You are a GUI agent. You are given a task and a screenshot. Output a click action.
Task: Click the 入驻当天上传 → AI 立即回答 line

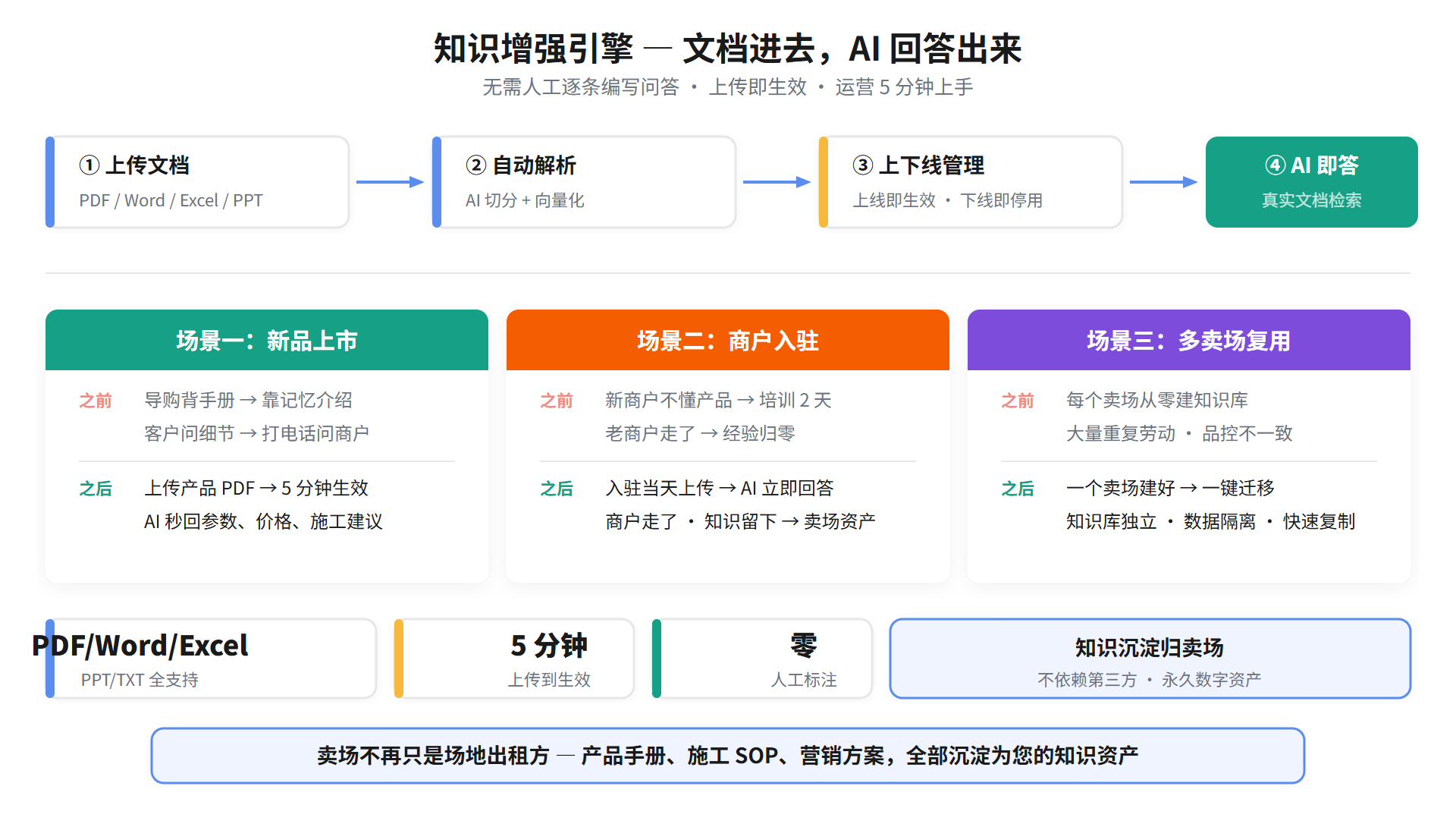[x=720, y=488]
